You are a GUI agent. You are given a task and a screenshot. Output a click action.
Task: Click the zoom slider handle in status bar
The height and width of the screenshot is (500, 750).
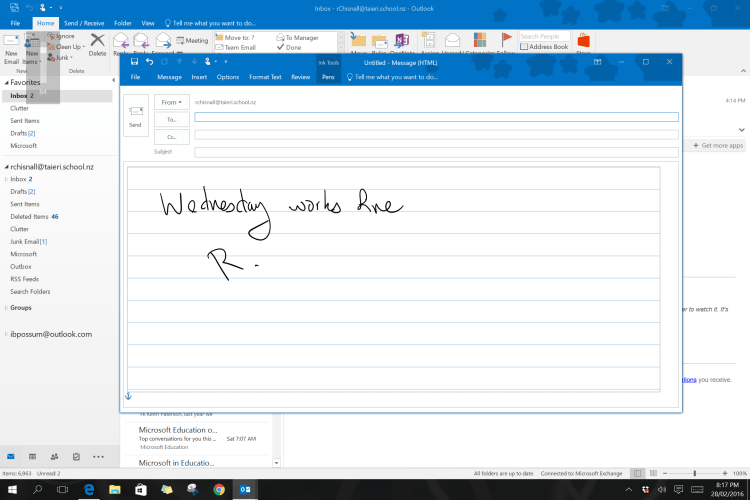pos(695,473)
